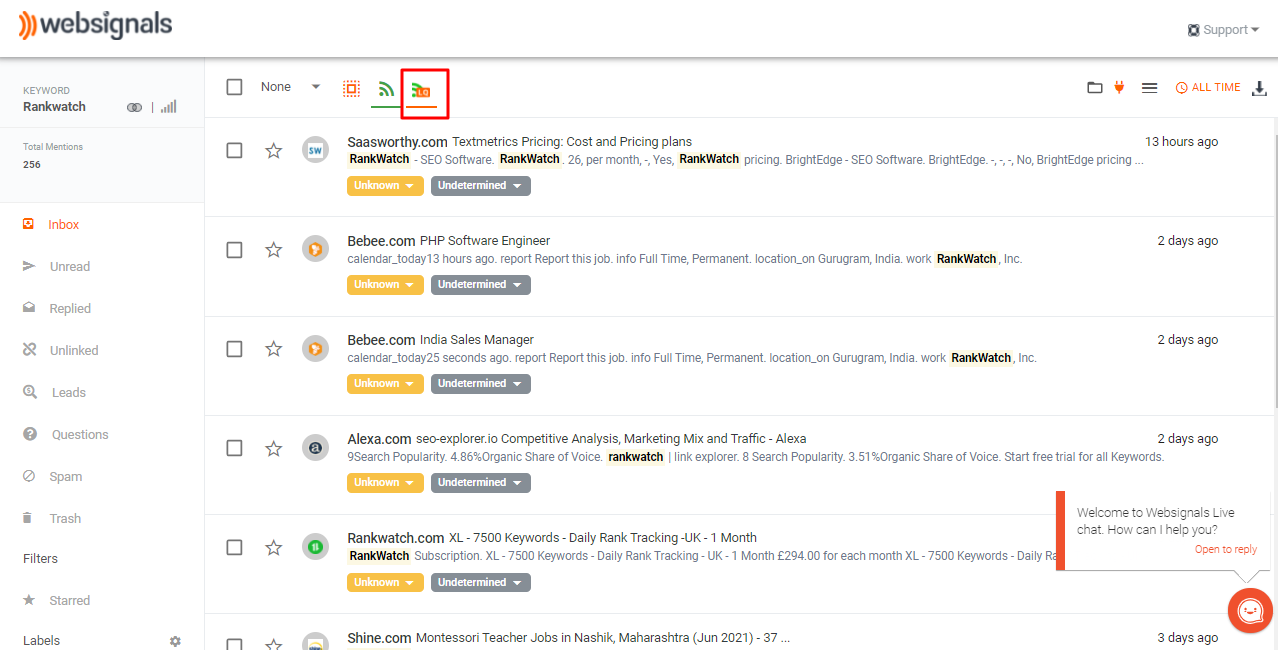Click the Labels settings gear icon
Image resolution: width=1278 pixels, height=650 pixels.
(x=176, y=641)
